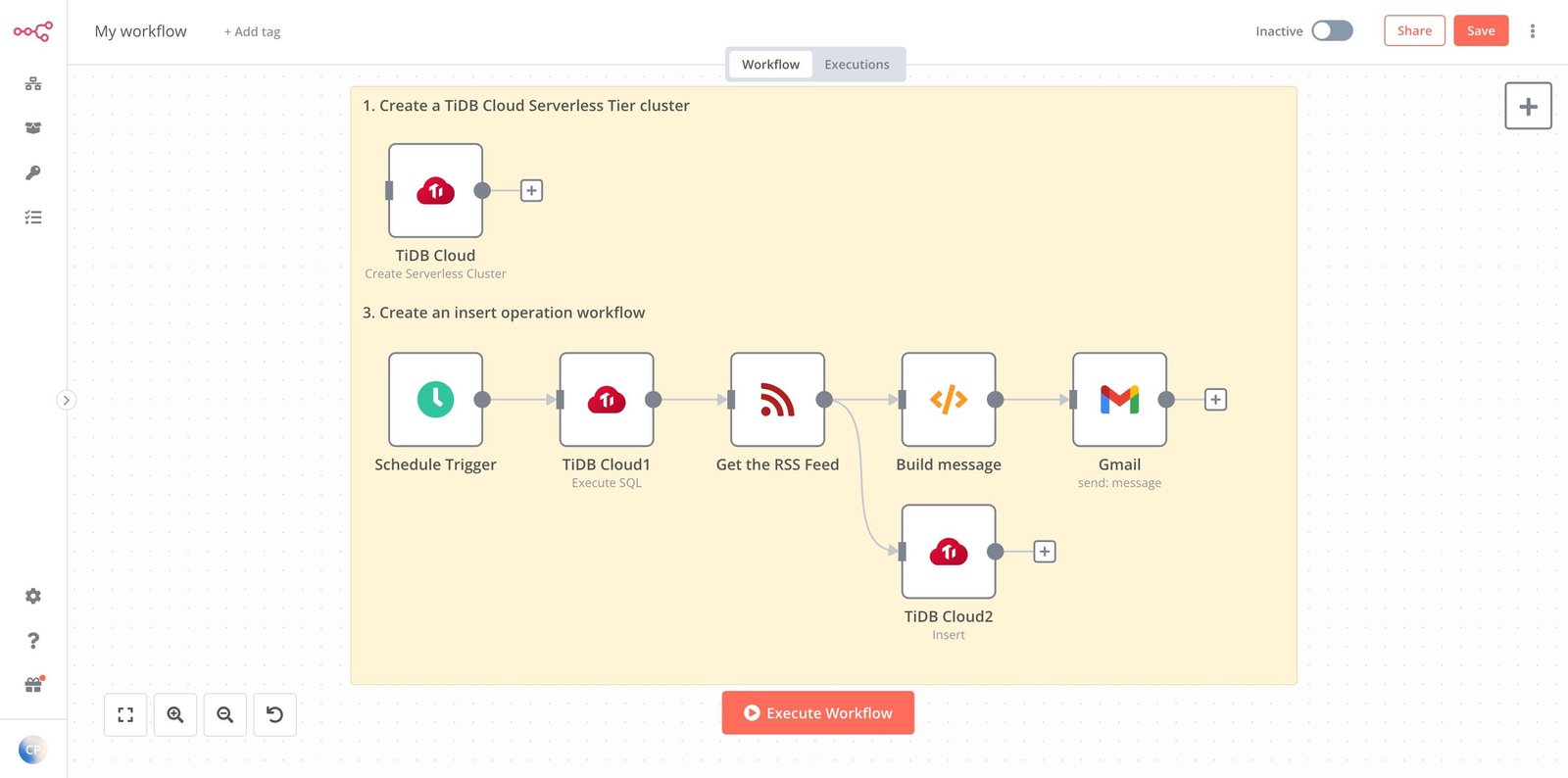
Task: Add node after TiDB Cloud2 node
Action: click(1045, 552)
